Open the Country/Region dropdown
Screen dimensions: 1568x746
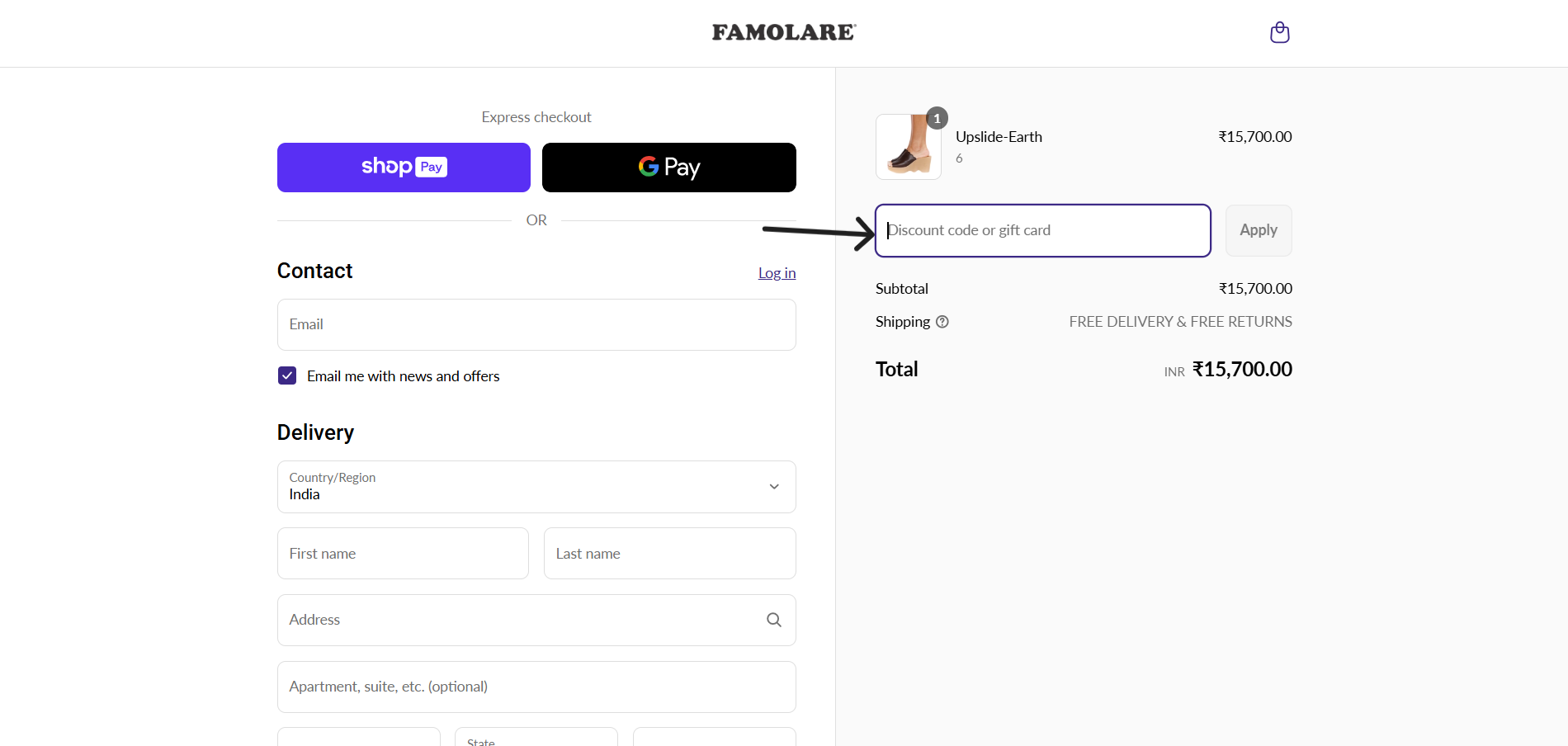click(536, 487)
